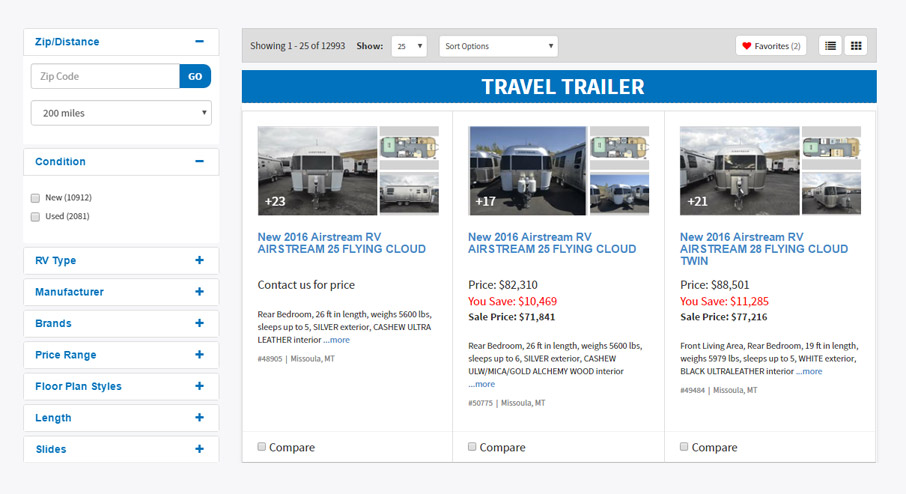This screenshot has width=906, height=494.
Task: Open main photo with +17 overlay
Action: pos(528,171)
